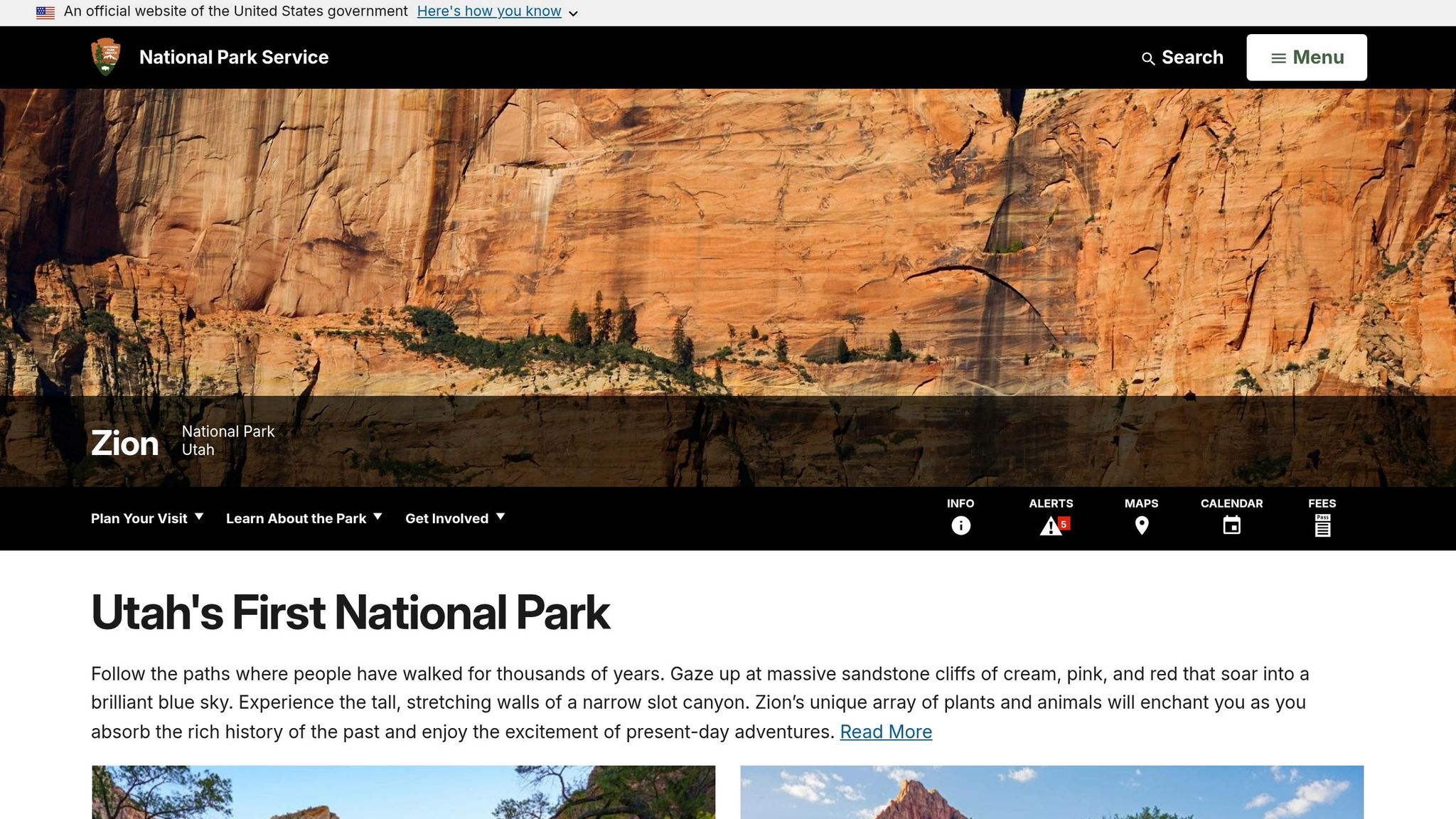The width and height of the screenshot is (1456, 819).
Task: Click National Park Service title link
Action: 234,58
